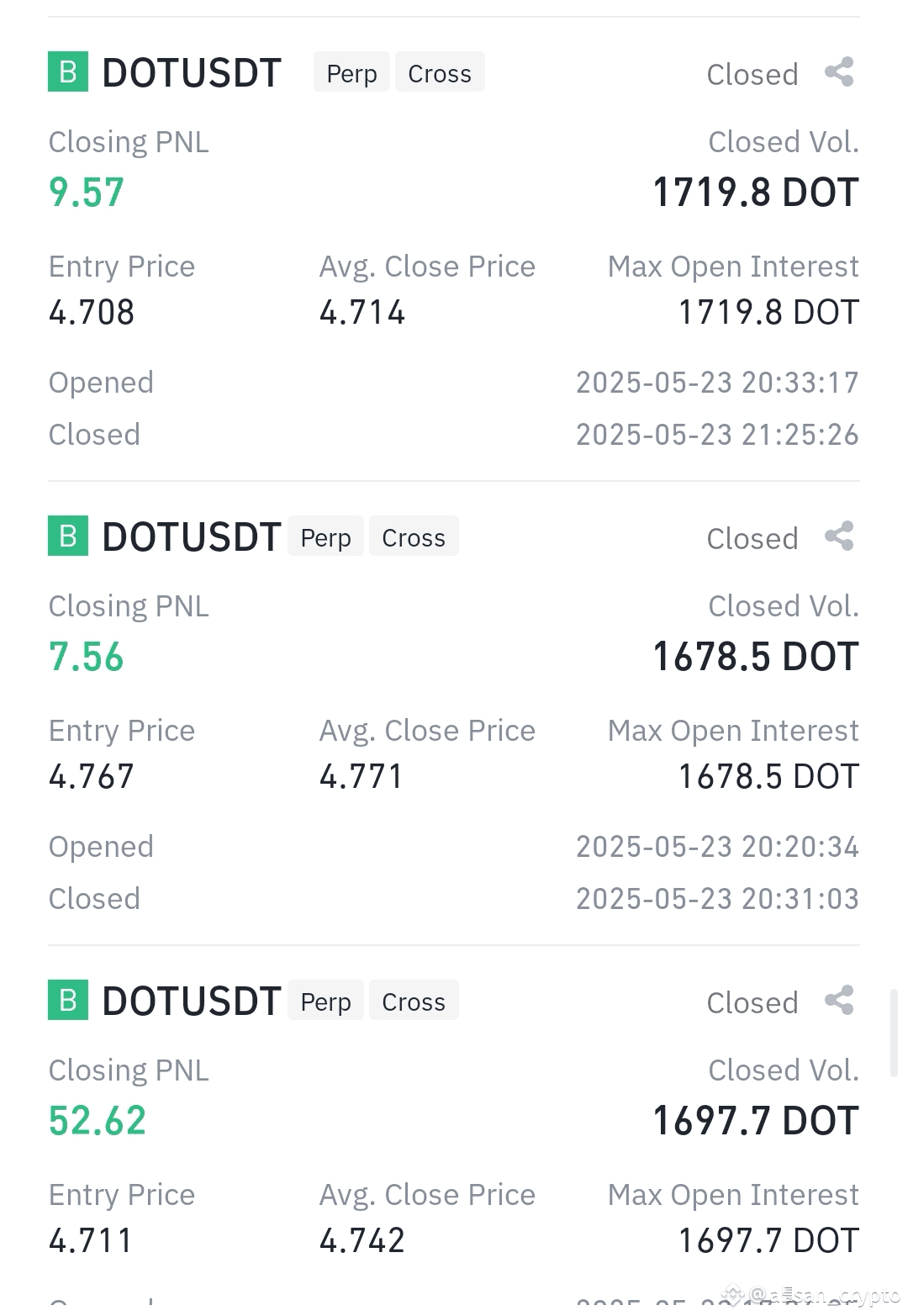Tap green B badge of third DOTUSDT
This screenshot has width=908, height=1316.
[x=68, y=1001]
